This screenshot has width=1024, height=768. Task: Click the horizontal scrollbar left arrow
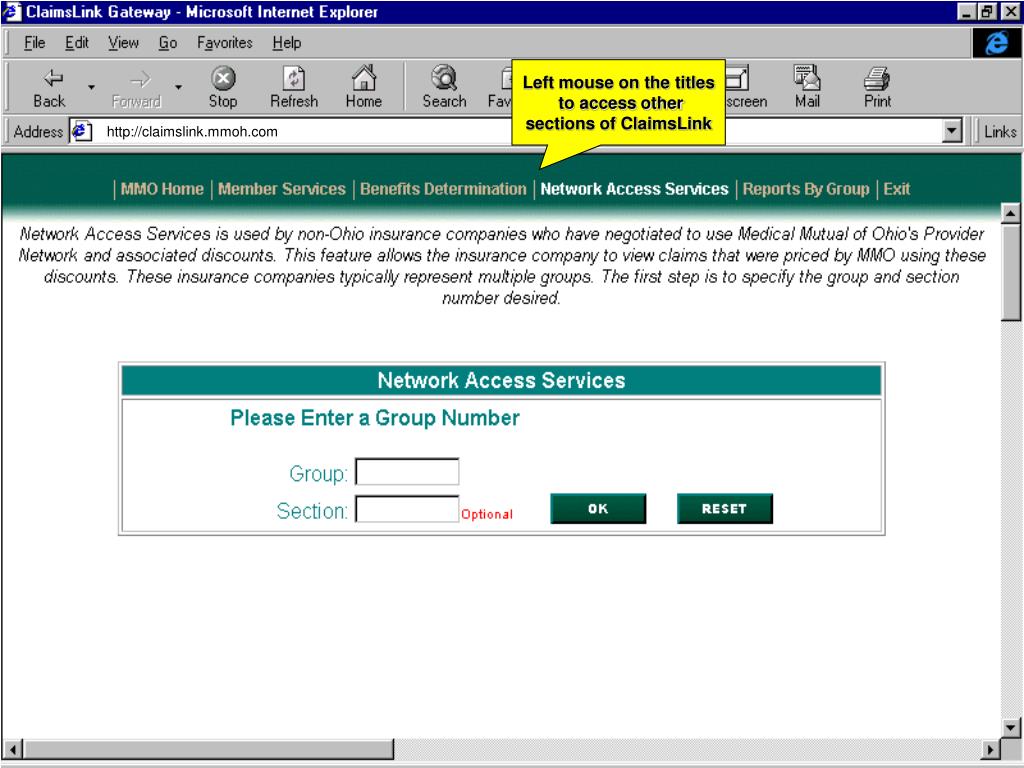pos(12,749)
